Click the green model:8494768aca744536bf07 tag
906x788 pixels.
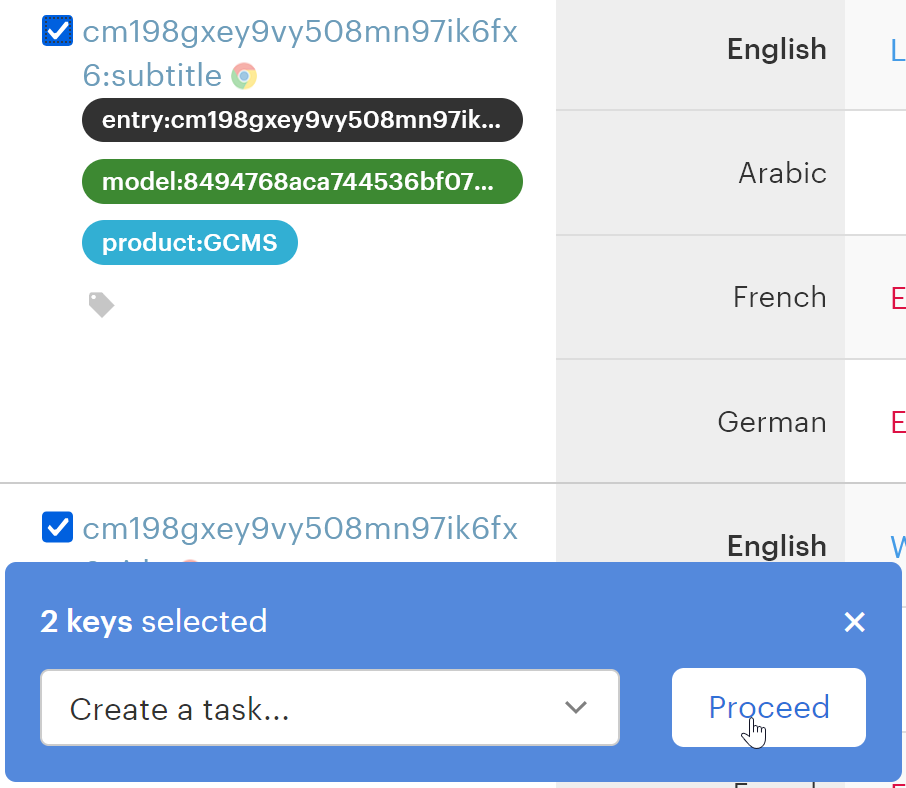[301, 182]
